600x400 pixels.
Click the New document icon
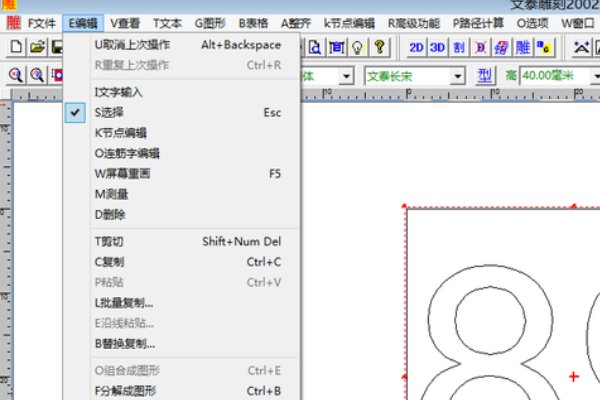click(16, 47)
